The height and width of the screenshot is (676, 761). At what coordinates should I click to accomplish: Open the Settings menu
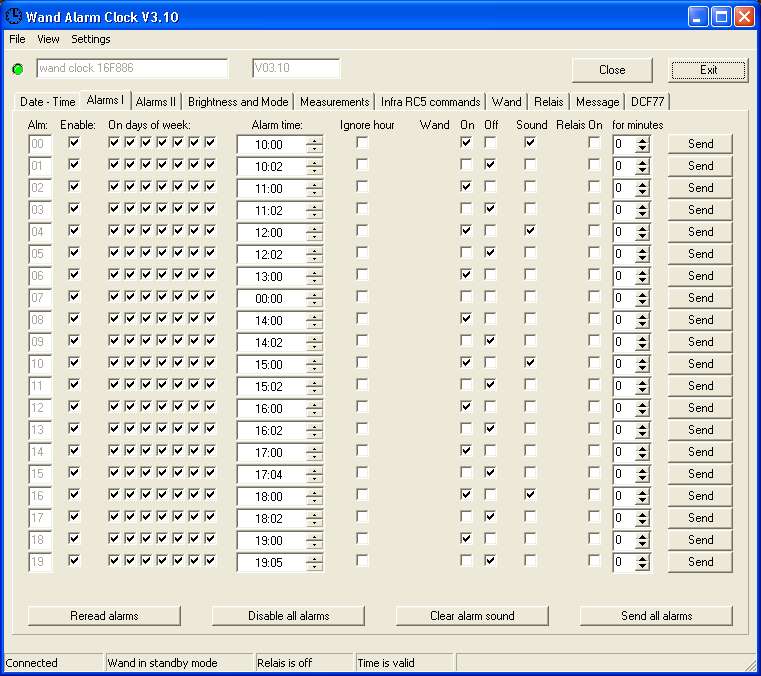tap(91, 39)
